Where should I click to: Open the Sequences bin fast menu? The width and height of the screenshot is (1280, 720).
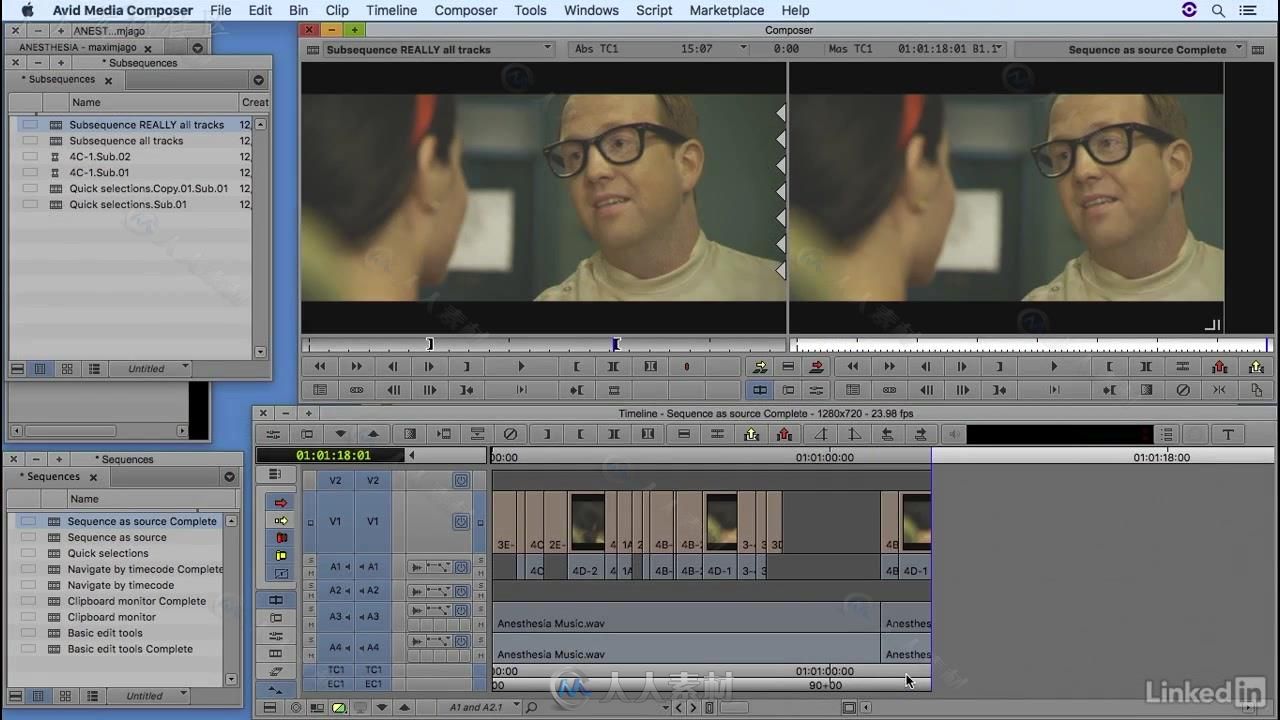tap(230, 477)
